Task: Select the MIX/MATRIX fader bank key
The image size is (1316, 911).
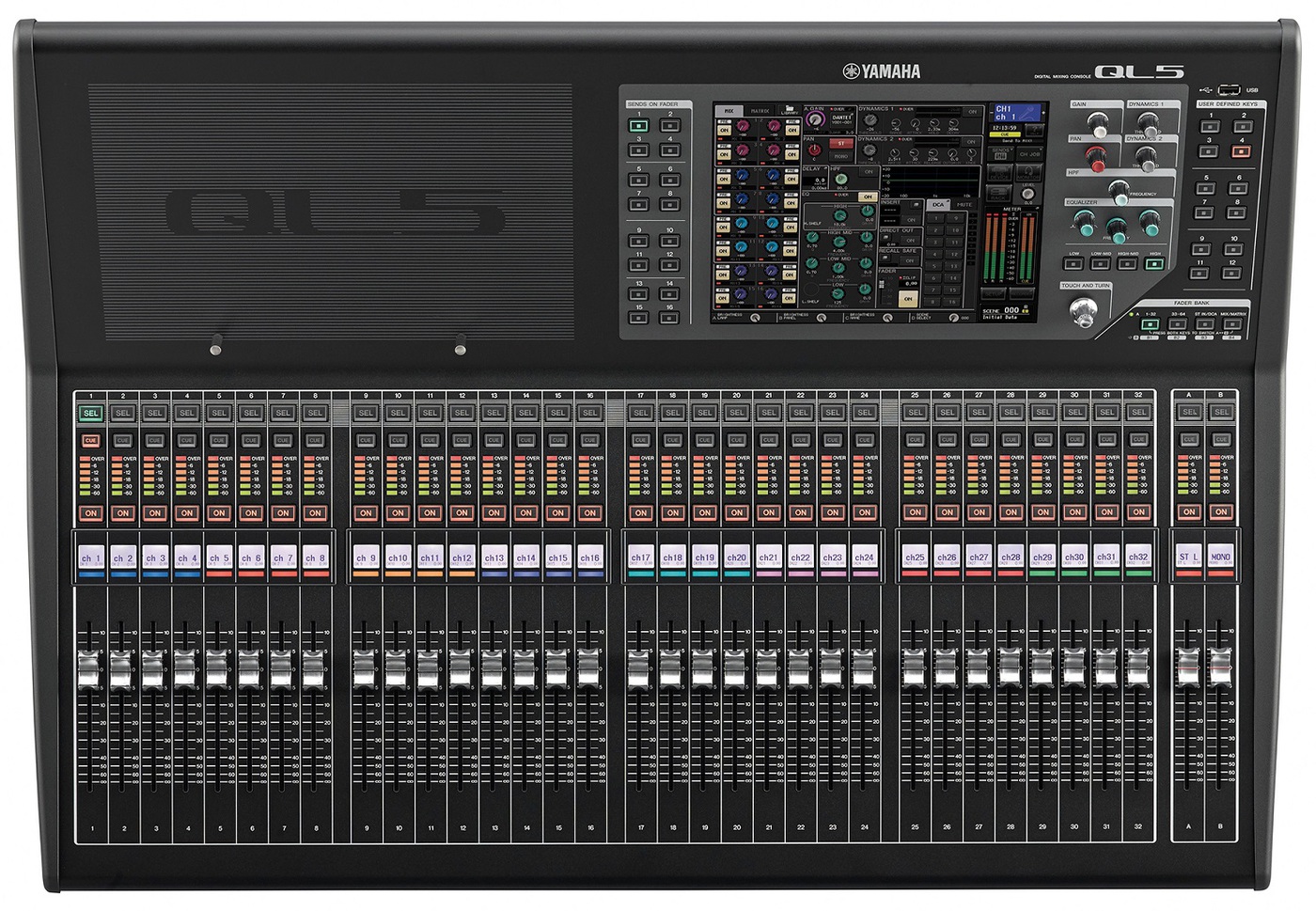Action: point(1232,324)
